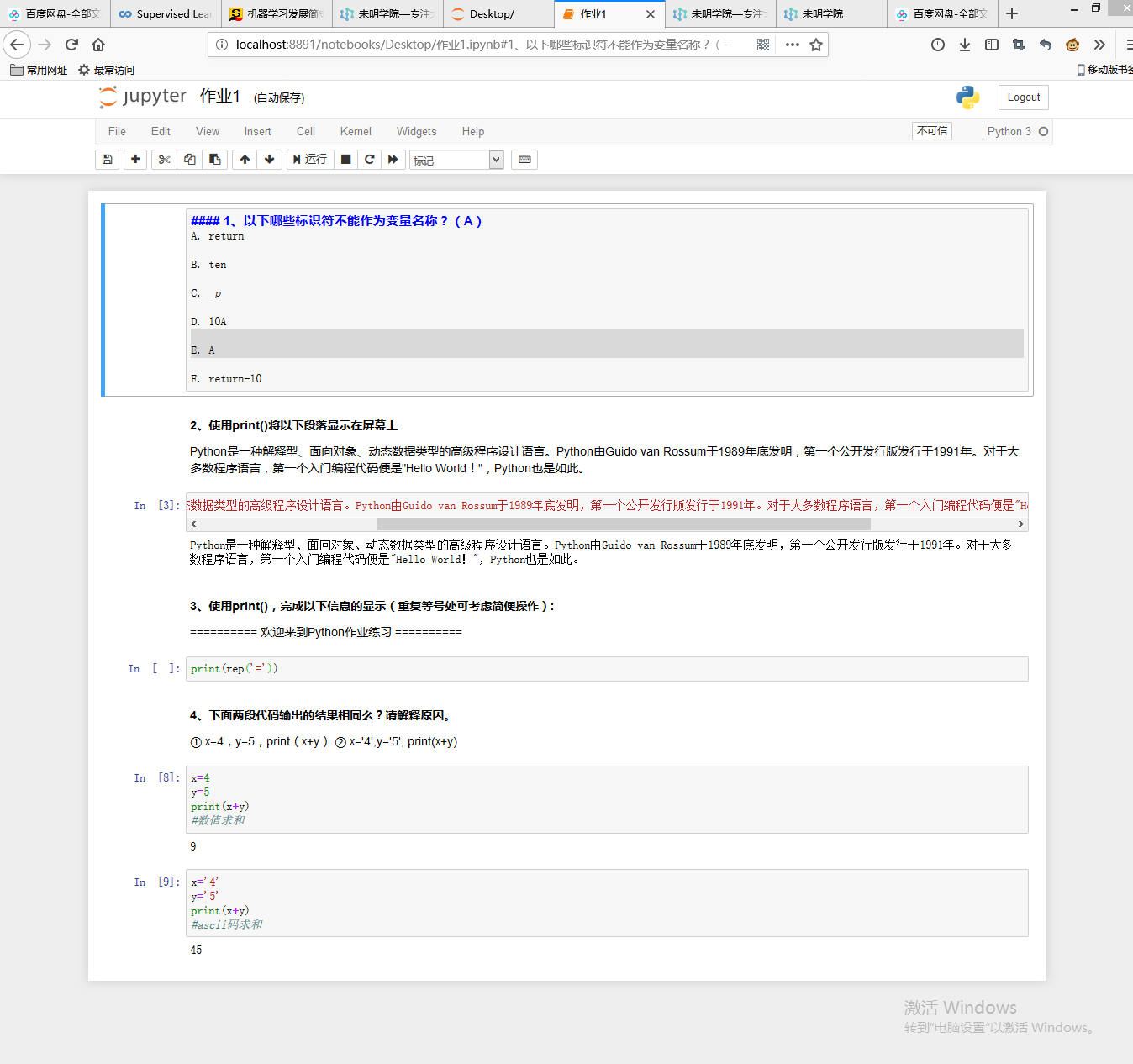The image size is (1133, 1064).
Task: Open the 常用网址 bookmarks folder
Action: coord(39,70)
